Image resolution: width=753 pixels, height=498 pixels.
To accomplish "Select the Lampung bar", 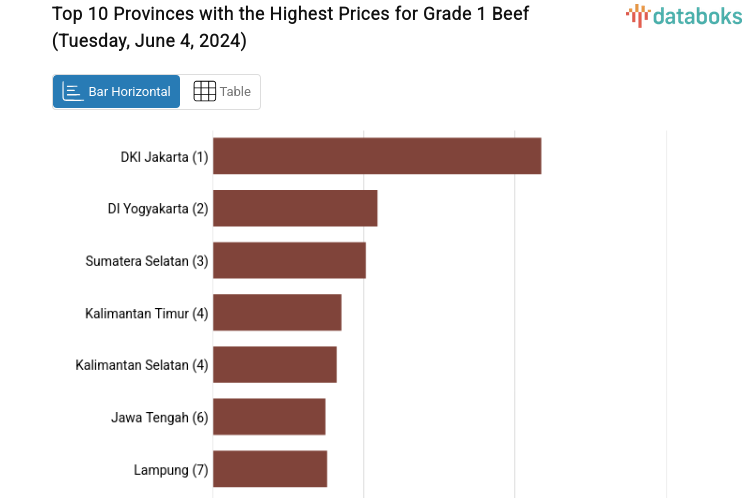I will point(270,468).
